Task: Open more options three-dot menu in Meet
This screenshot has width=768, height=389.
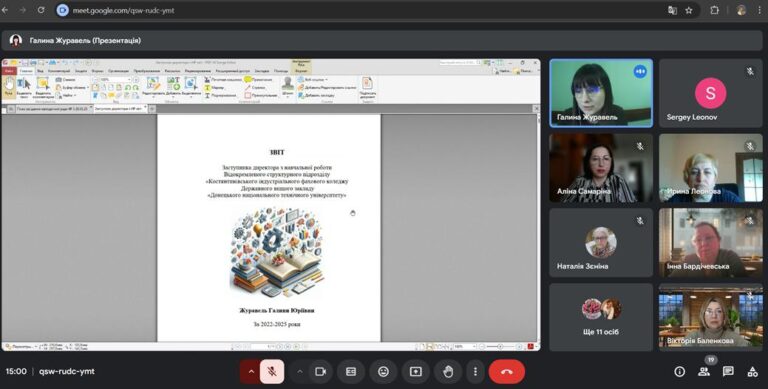Action: (x=475, y=371)
